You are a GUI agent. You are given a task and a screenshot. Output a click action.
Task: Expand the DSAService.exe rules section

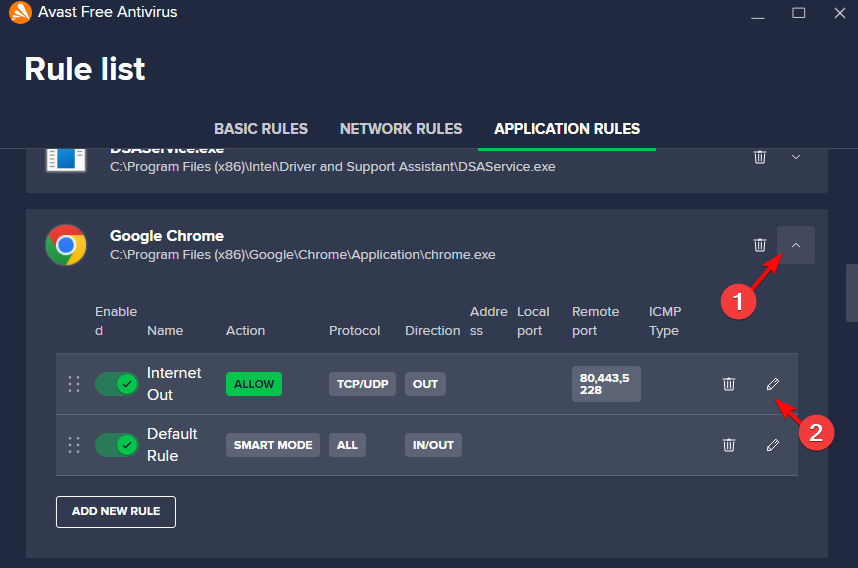[796, 157]
